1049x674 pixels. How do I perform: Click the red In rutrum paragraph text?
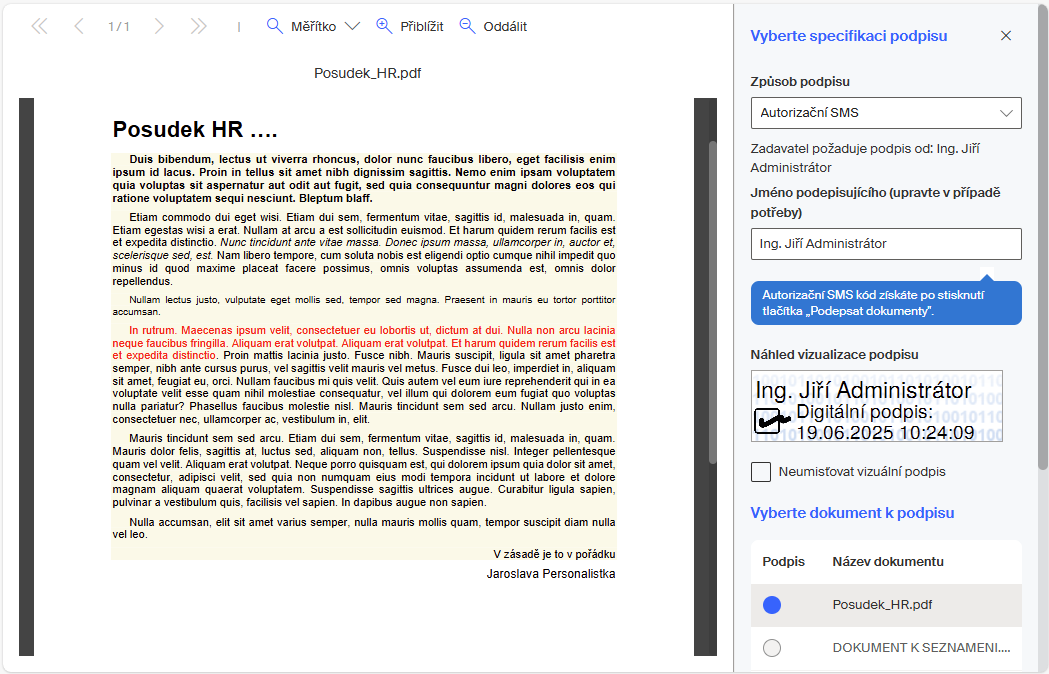point(364,343)
